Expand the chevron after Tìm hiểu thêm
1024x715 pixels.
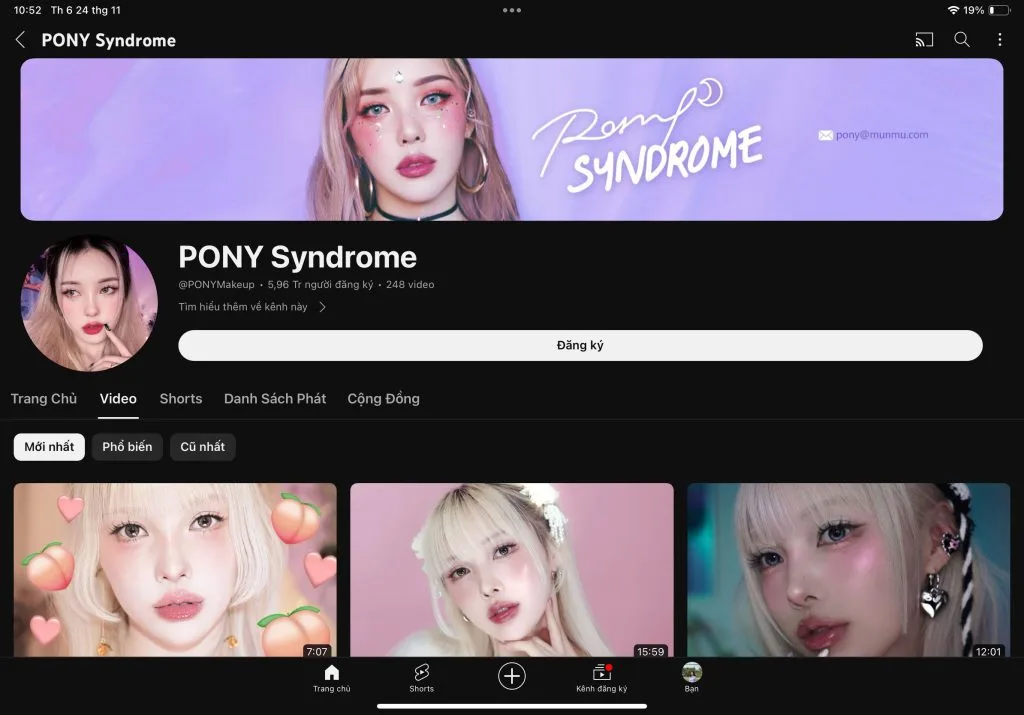(x=322, y=307)
